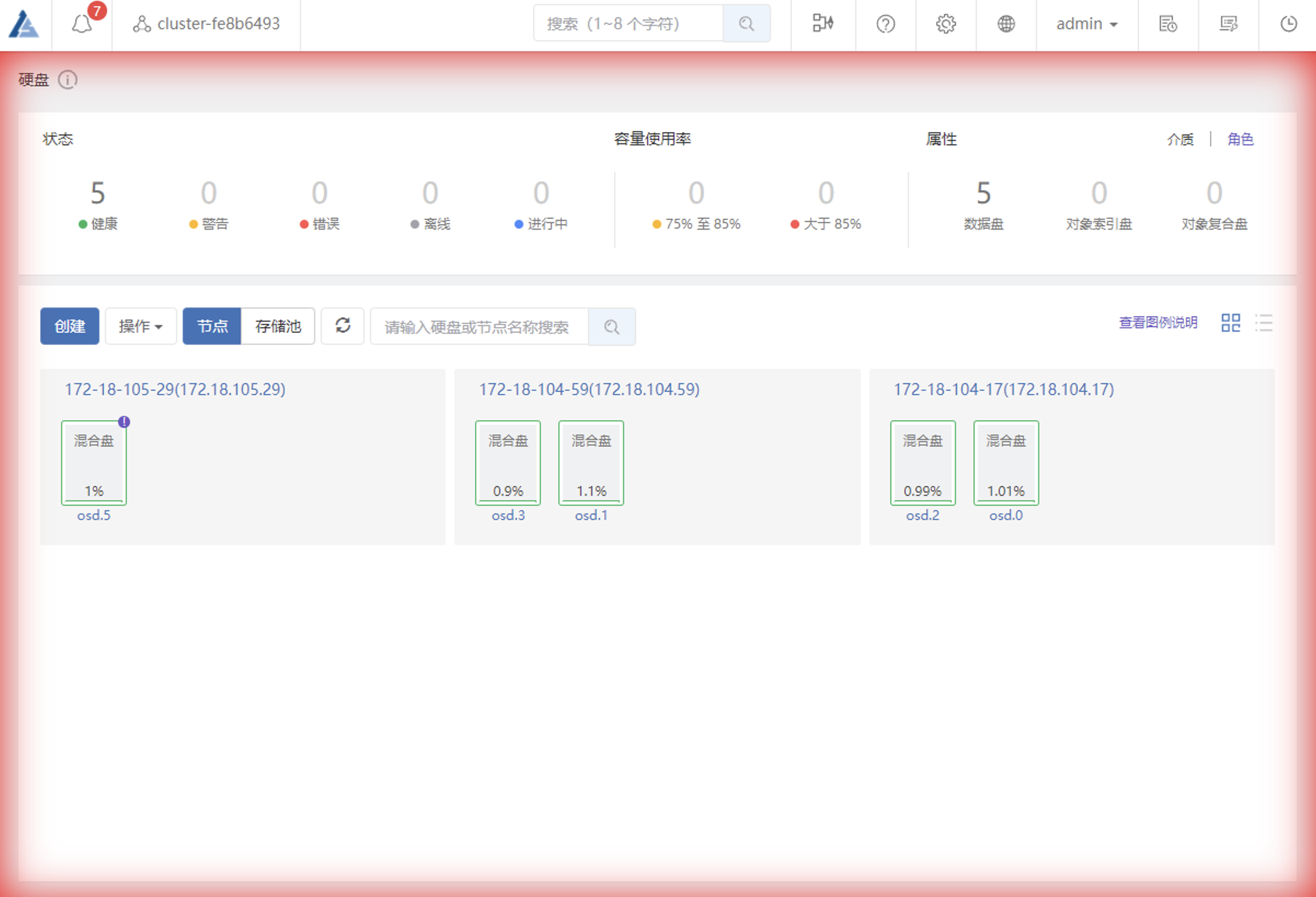
Task: Switch to grid view icon
Action: [1230, 323]
